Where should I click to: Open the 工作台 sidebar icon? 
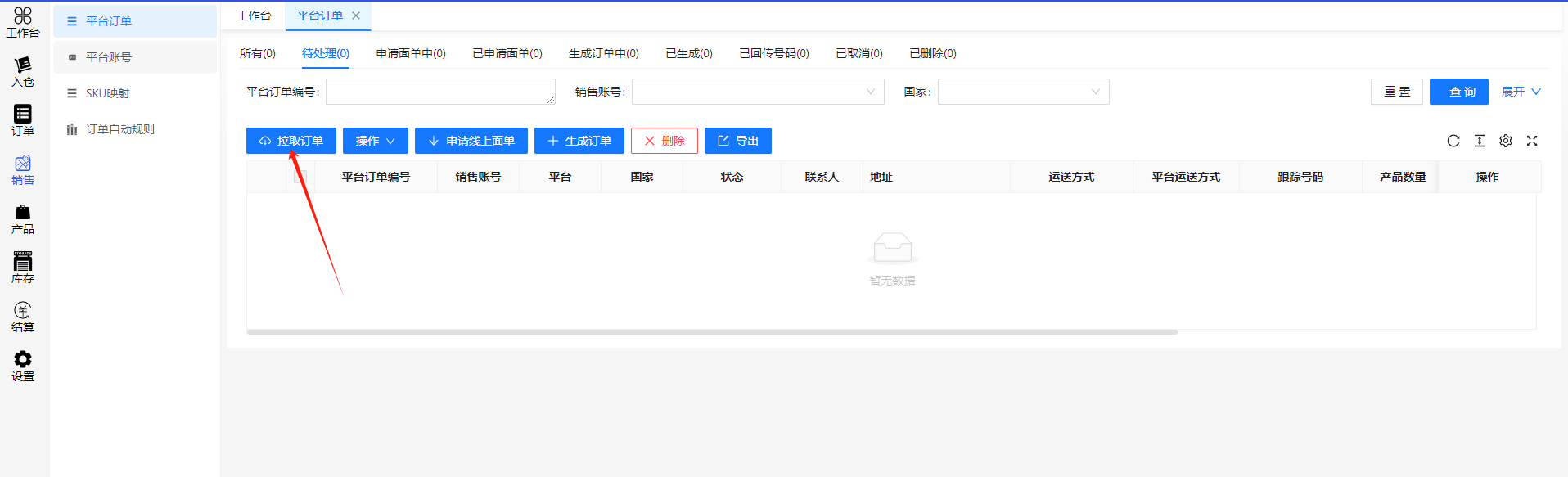pos(23,22)
